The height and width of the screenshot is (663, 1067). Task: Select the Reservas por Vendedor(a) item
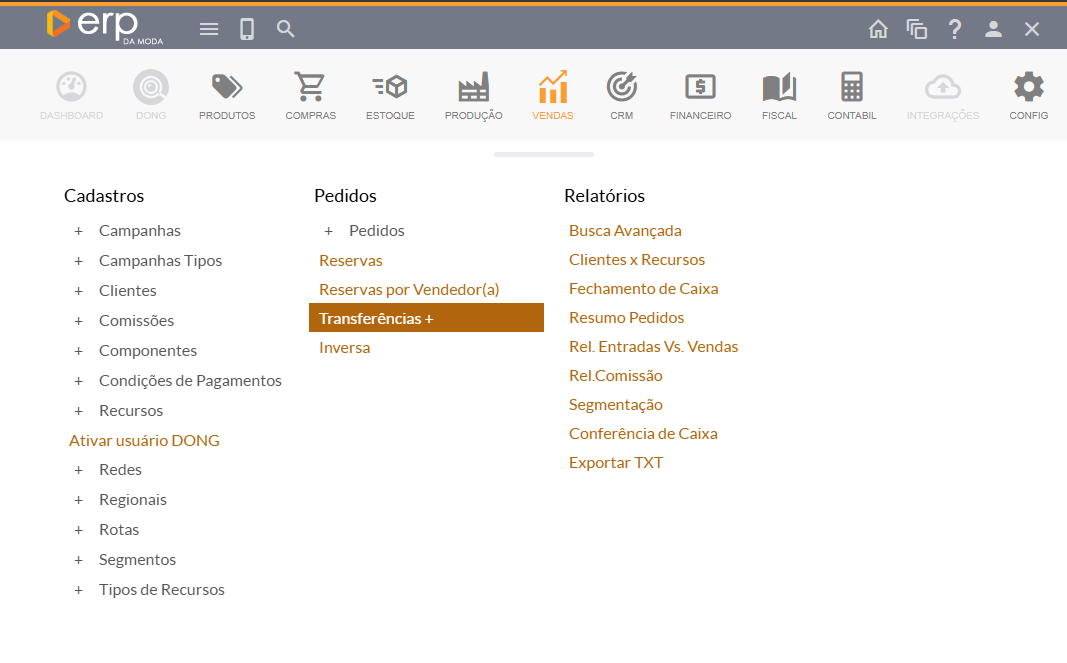pos(409,289)
